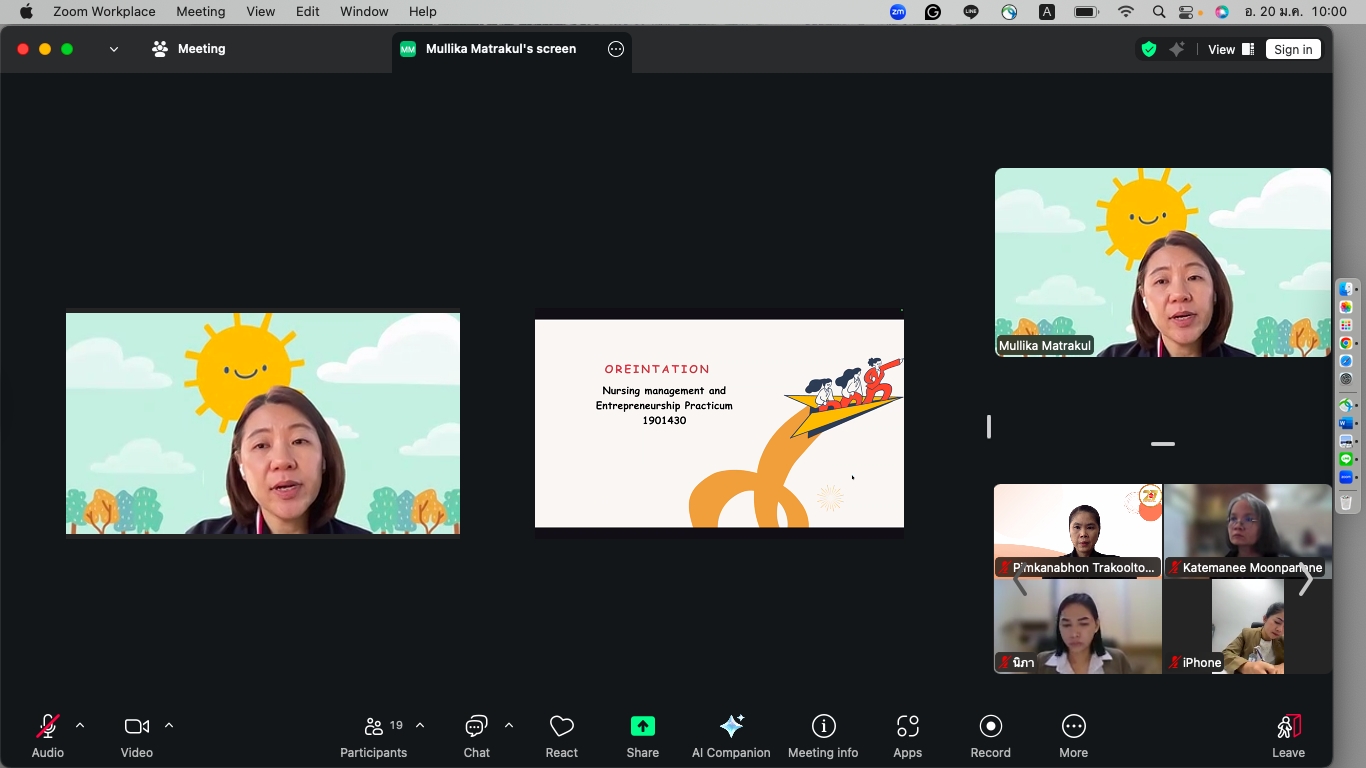Screen dimensions: 1366x768
Task: Expand the video options arrow
Action: (169, 726)
